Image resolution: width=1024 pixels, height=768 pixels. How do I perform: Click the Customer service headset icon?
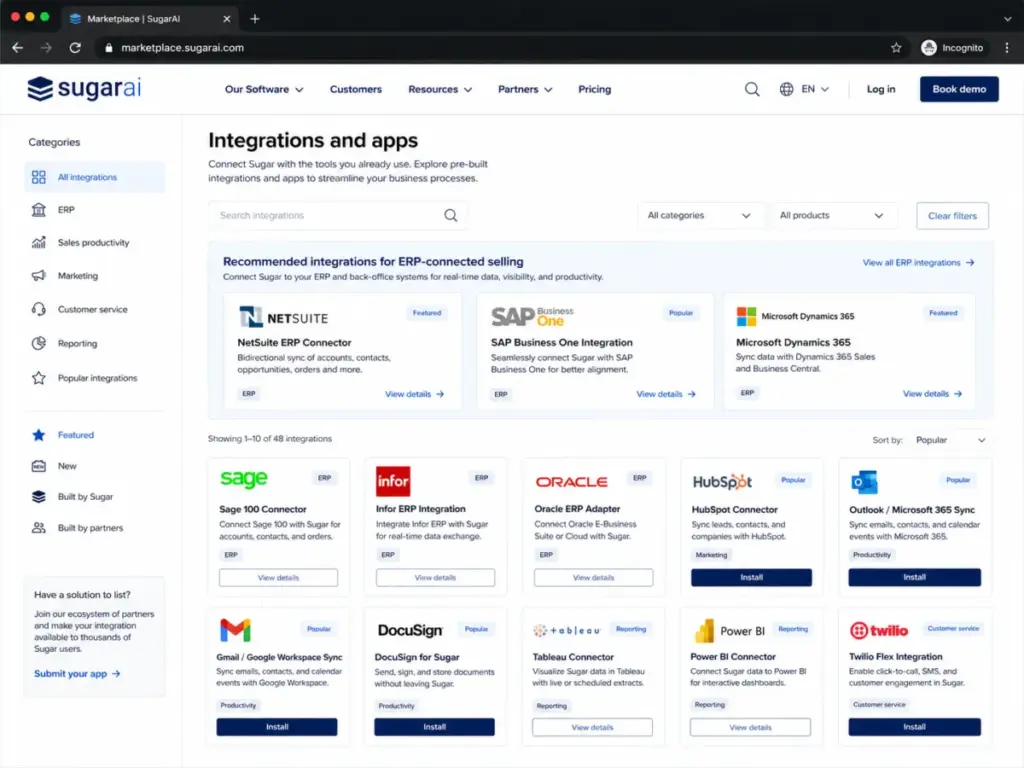(x=39, y=309)
